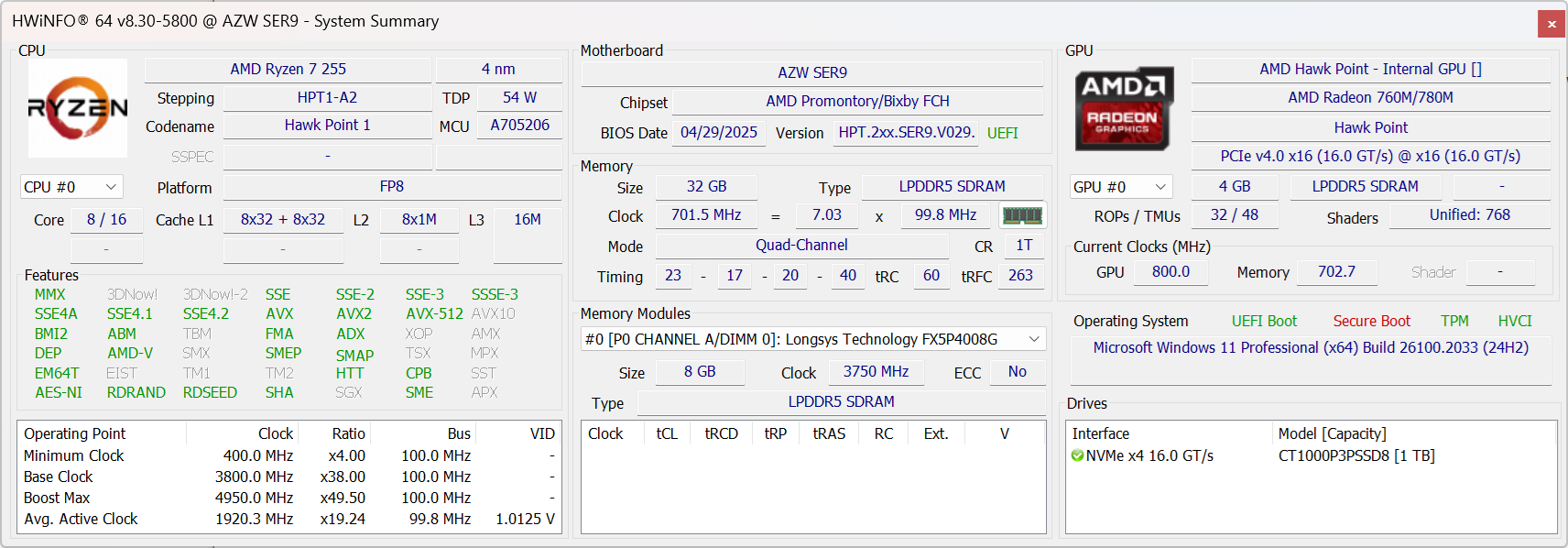Click the HPT1-A2 stepping value
1568x548 pixels.
pos(327,98)
